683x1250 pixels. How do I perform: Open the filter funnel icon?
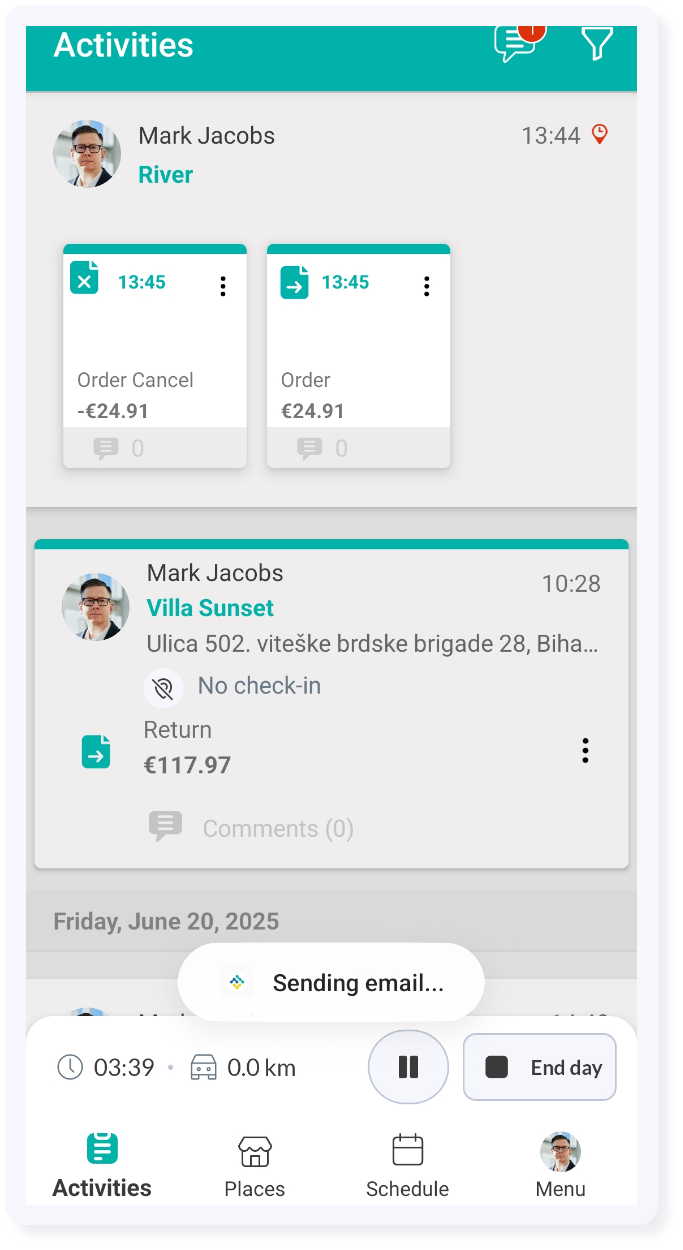click(596, 43)
